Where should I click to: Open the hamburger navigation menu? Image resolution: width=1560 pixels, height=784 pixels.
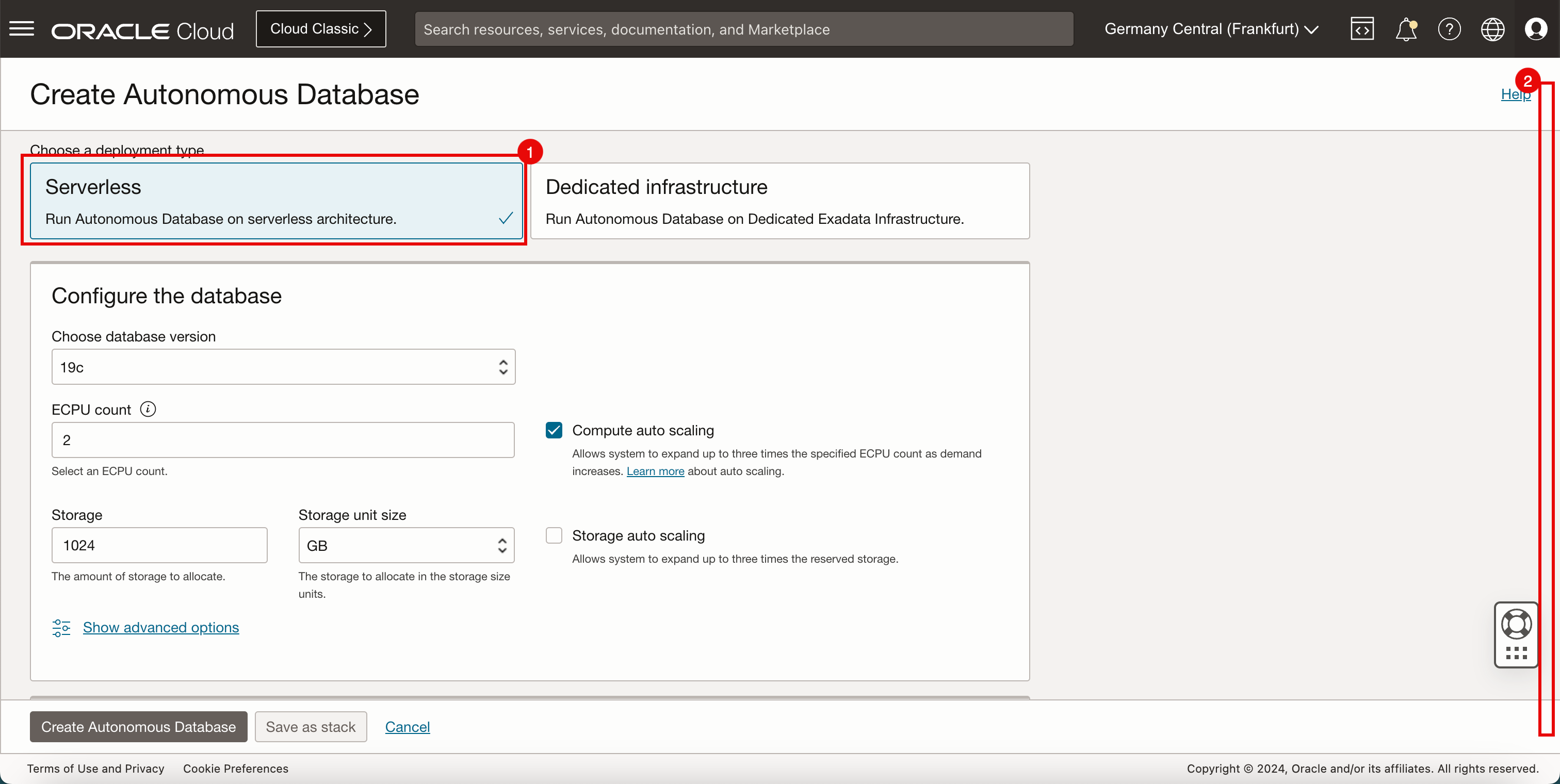click(22, 28)
